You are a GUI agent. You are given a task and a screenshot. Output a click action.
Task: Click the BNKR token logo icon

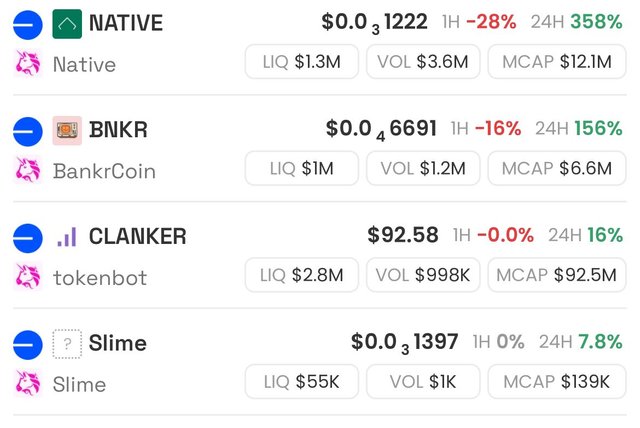pyautogui.click(x=67, y=129)
